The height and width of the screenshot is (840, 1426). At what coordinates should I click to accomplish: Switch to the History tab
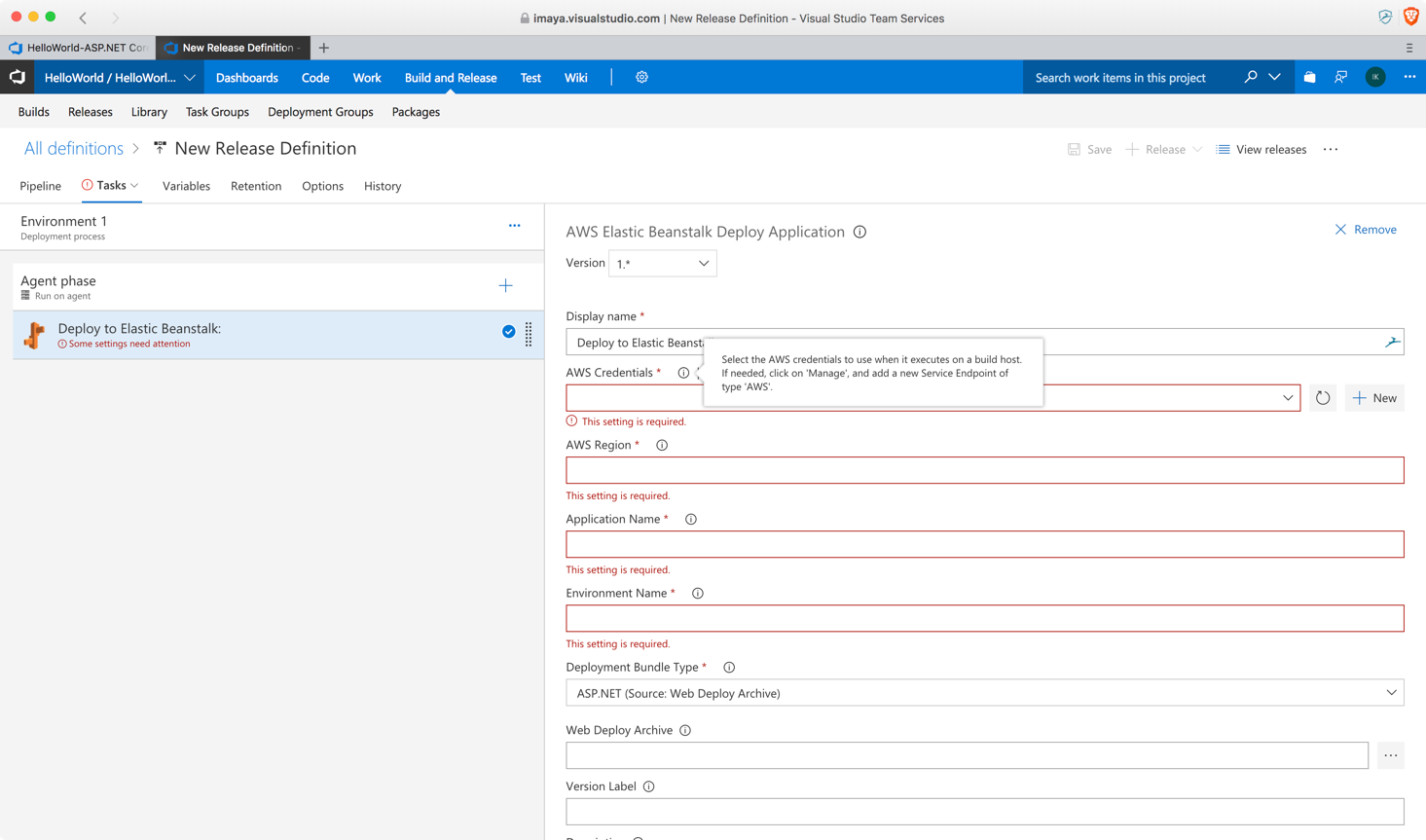(383, 186)
